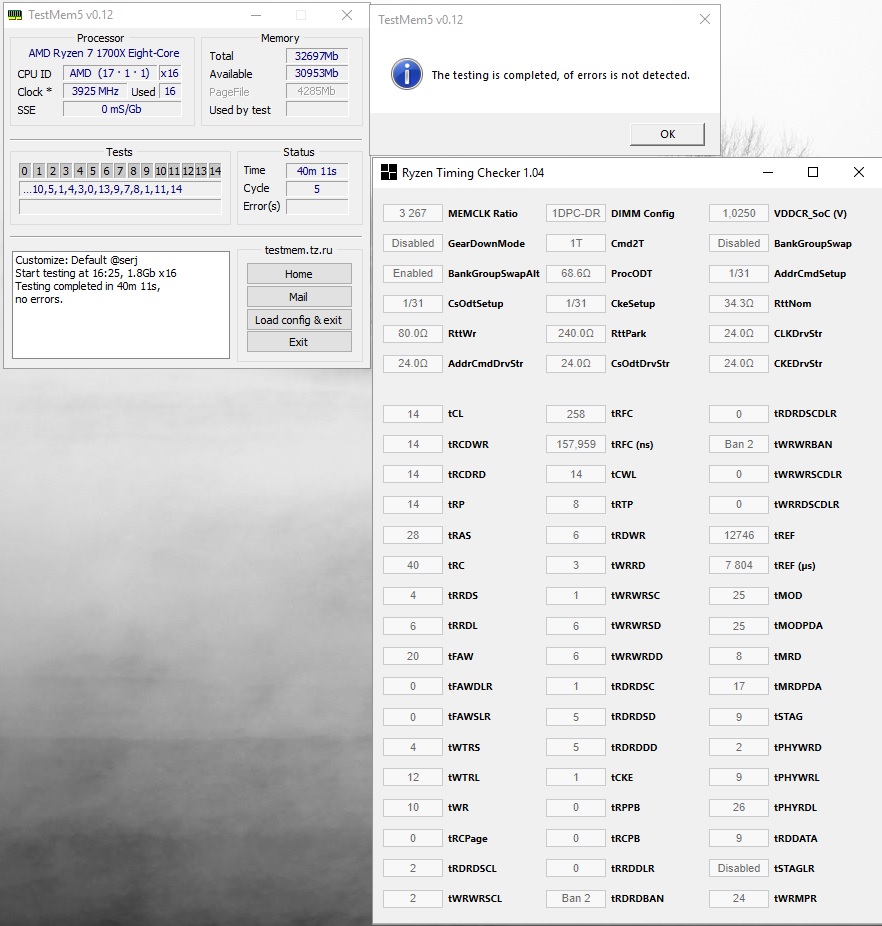Click the VDDCR_SoC voltage value 1,0250

tap(738, 213)
